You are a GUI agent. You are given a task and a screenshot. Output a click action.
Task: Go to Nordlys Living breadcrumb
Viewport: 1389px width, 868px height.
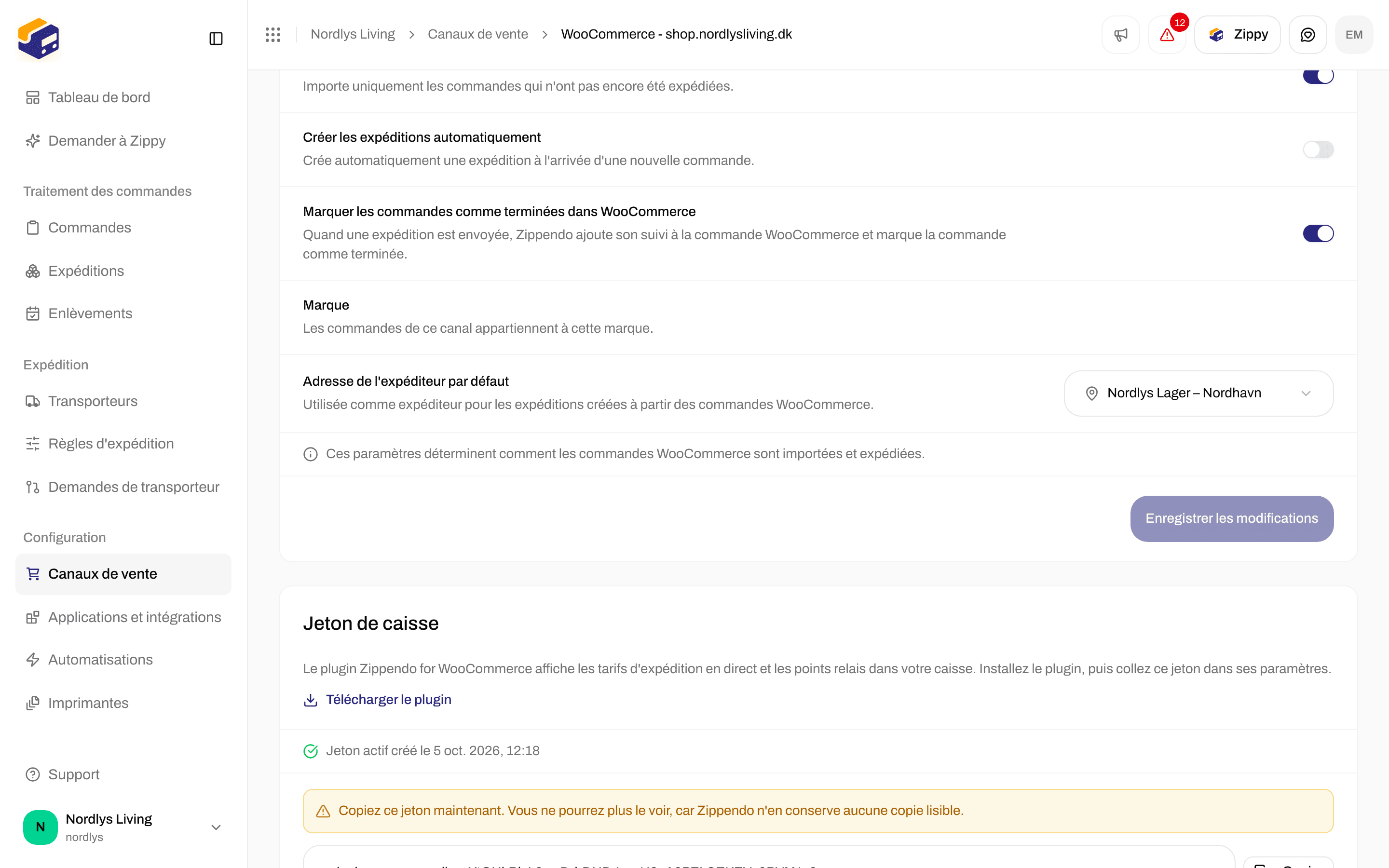[x=353, y=34]
